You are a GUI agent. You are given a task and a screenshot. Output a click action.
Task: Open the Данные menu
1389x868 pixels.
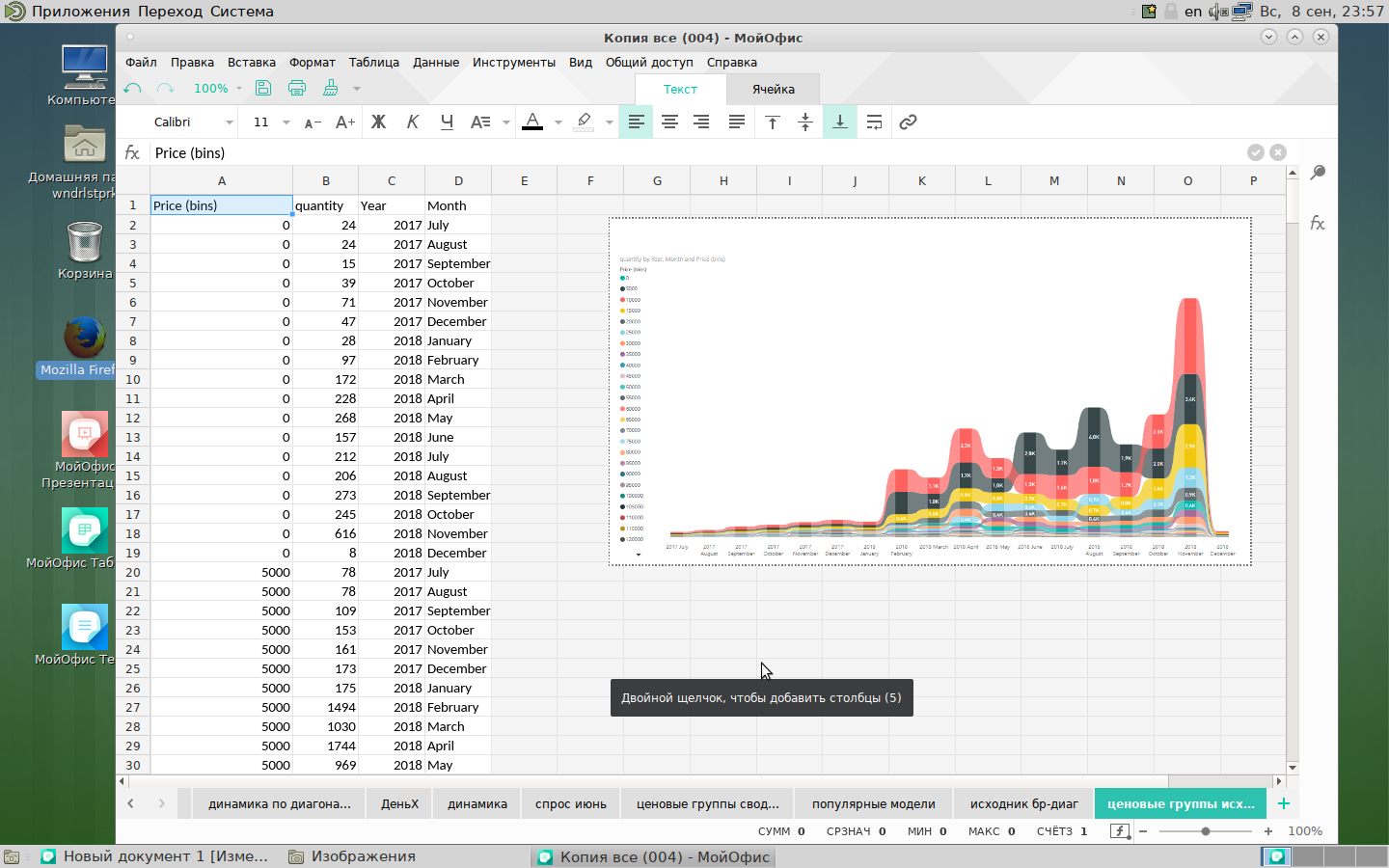(436, 63)
